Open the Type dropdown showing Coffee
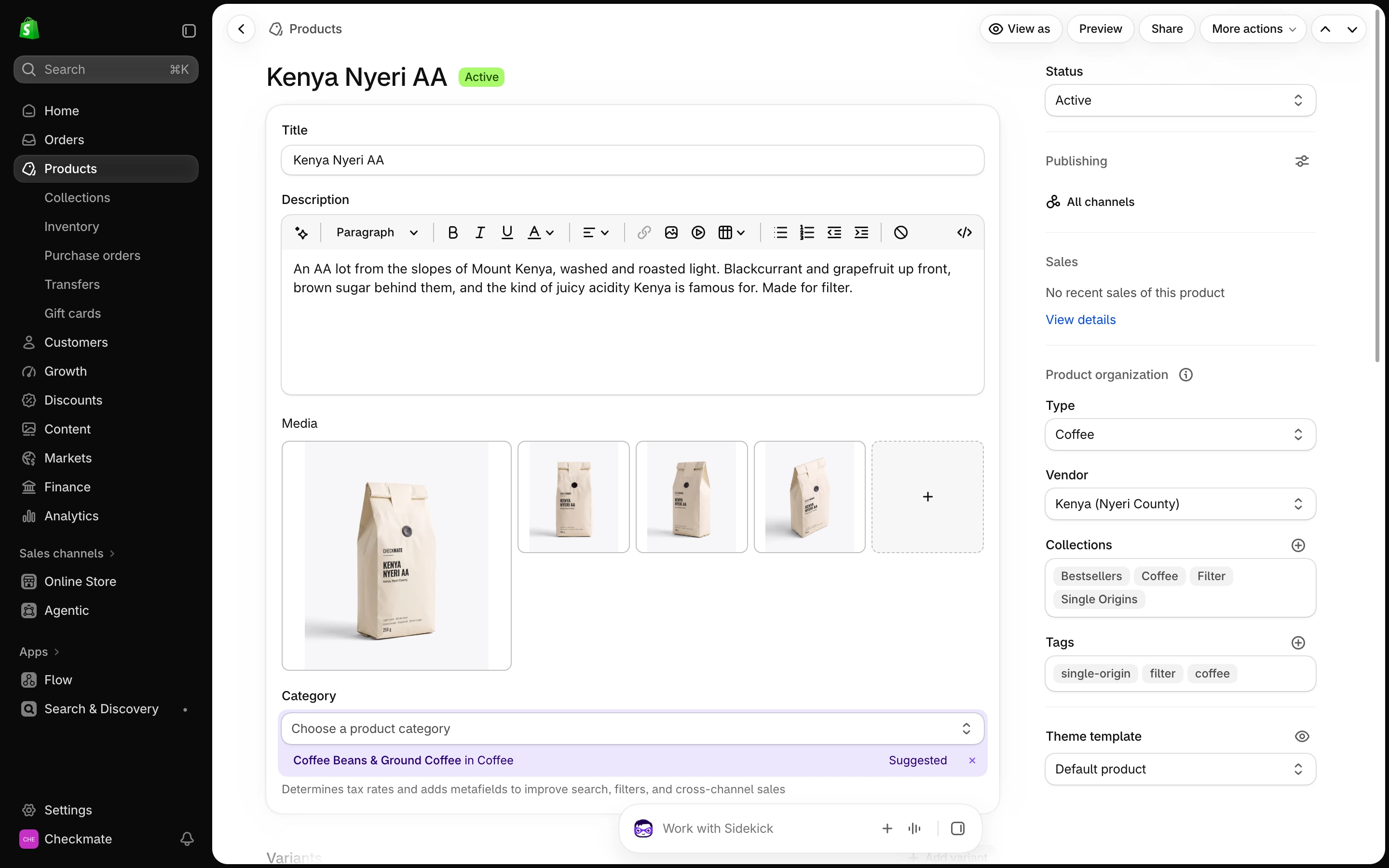The image size is (1389, 868). point(1180,434)
